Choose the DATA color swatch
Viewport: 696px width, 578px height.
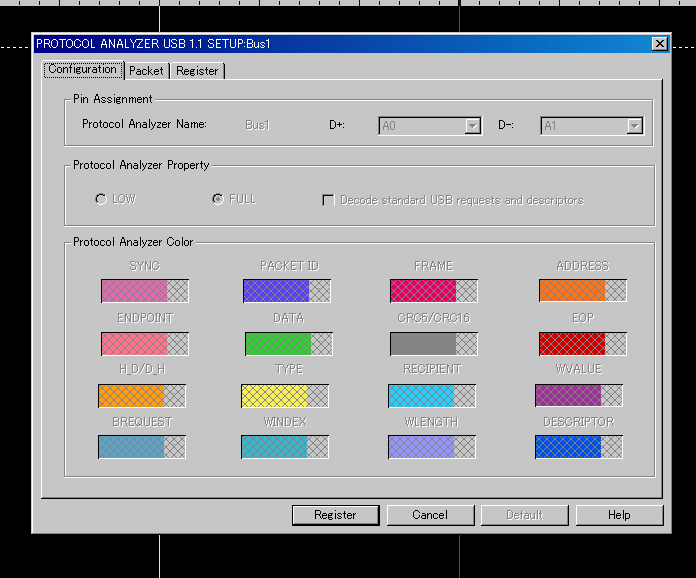coord(289,344)
